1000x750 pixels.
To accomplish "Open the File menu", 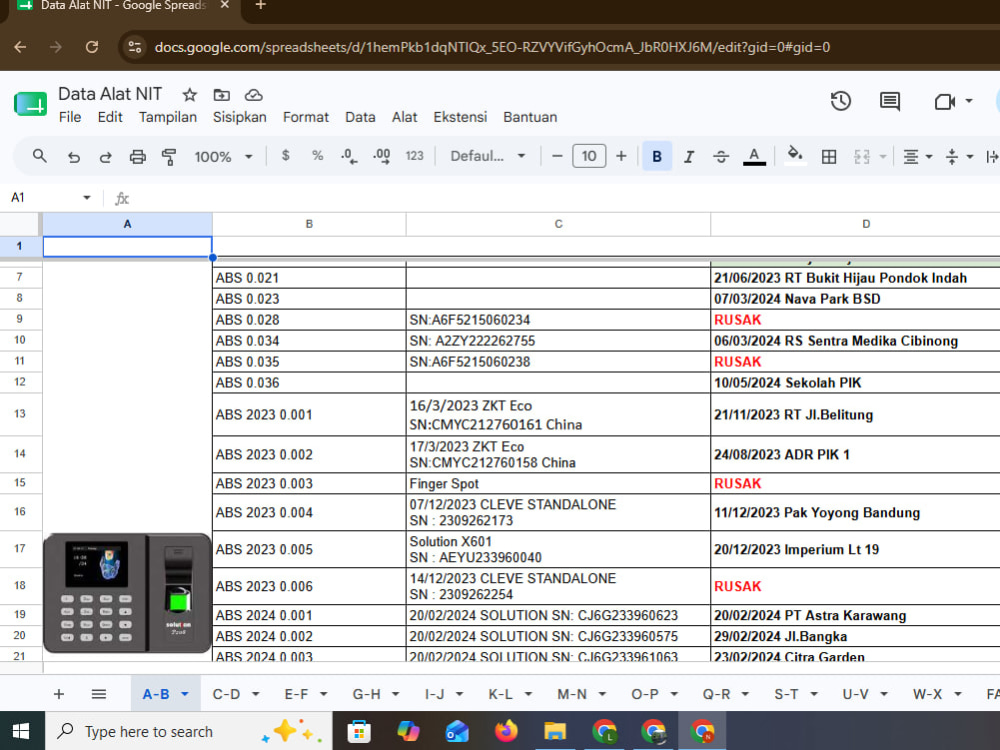I will click(70, 117).
